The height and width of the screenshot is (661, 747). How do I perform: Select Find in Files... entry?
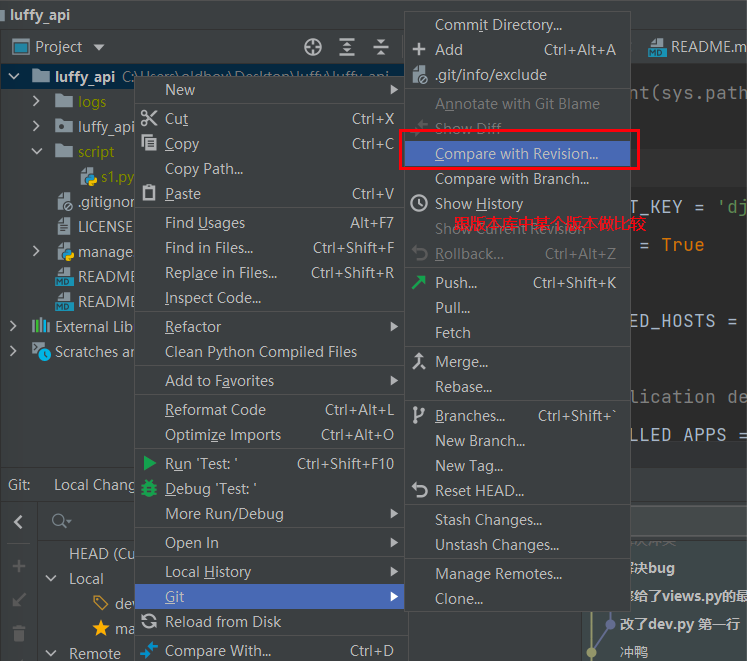[x=270, y=248]
